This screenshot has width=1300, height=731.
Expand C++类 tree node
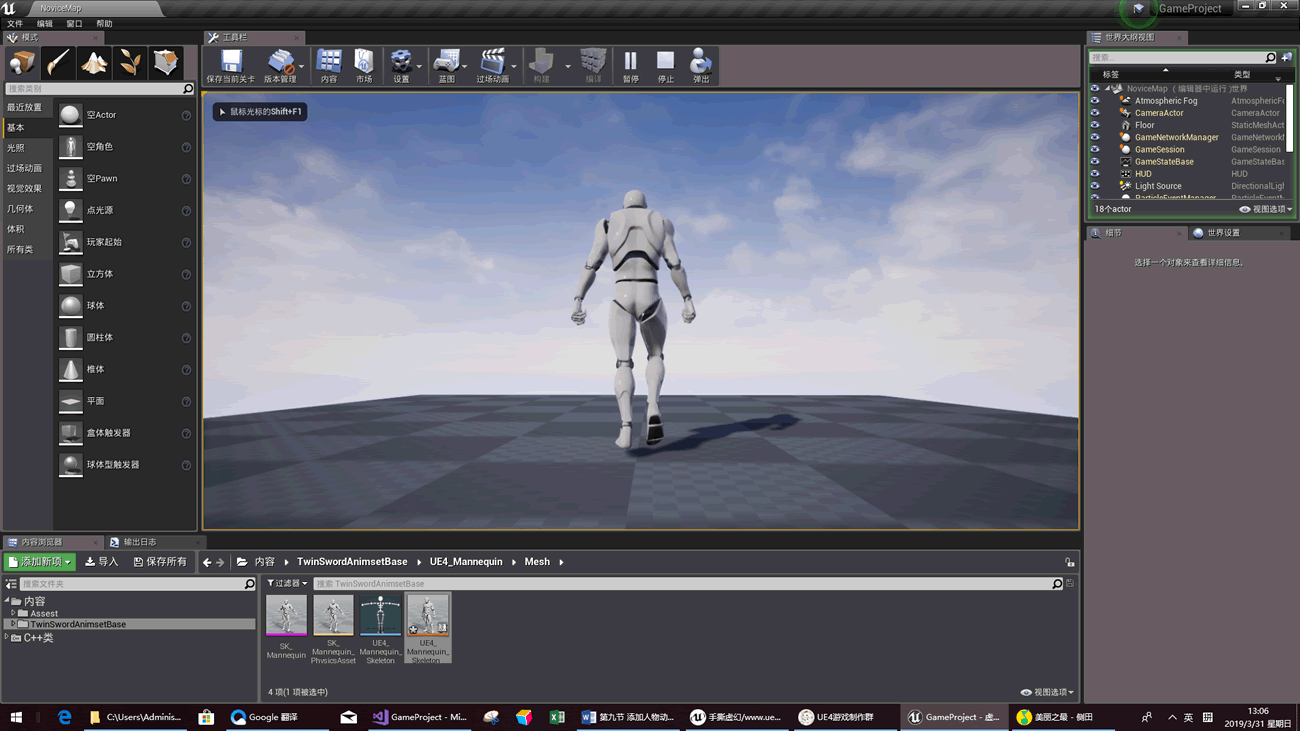(7, 637)
